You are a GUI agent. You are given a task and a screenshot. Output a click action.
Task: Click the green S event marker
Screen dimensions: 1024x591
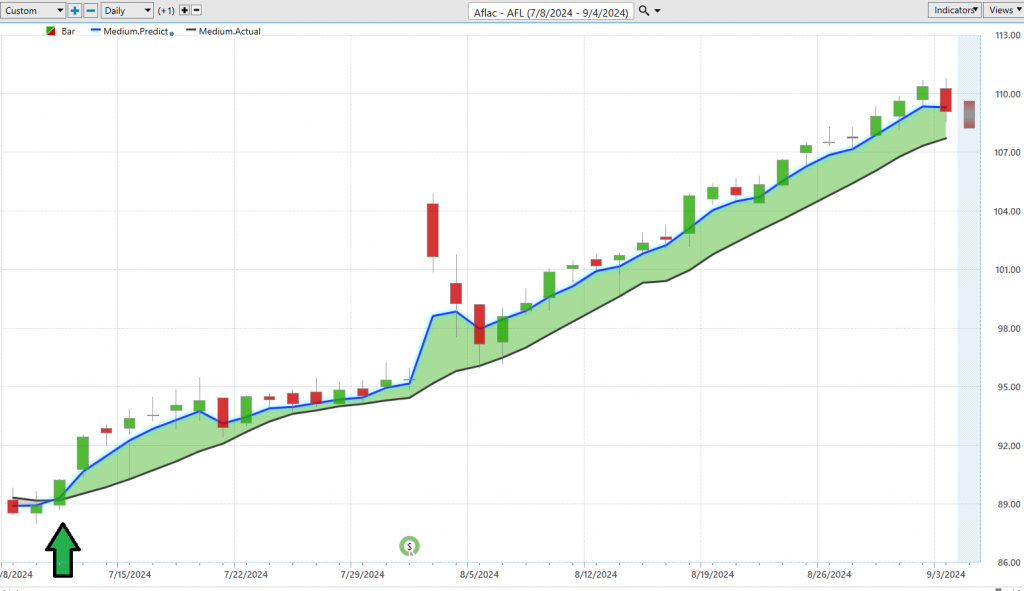point(409,546)
